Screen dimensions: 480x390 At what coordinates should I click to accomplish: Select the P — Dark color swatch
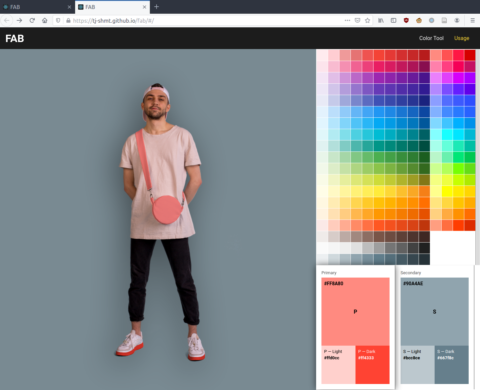[x=372, y=365]
